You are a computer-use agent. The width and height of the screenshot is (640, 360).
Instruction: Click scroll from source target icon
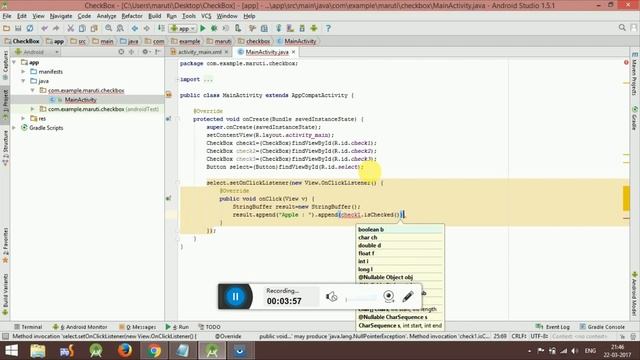[121, 52]
